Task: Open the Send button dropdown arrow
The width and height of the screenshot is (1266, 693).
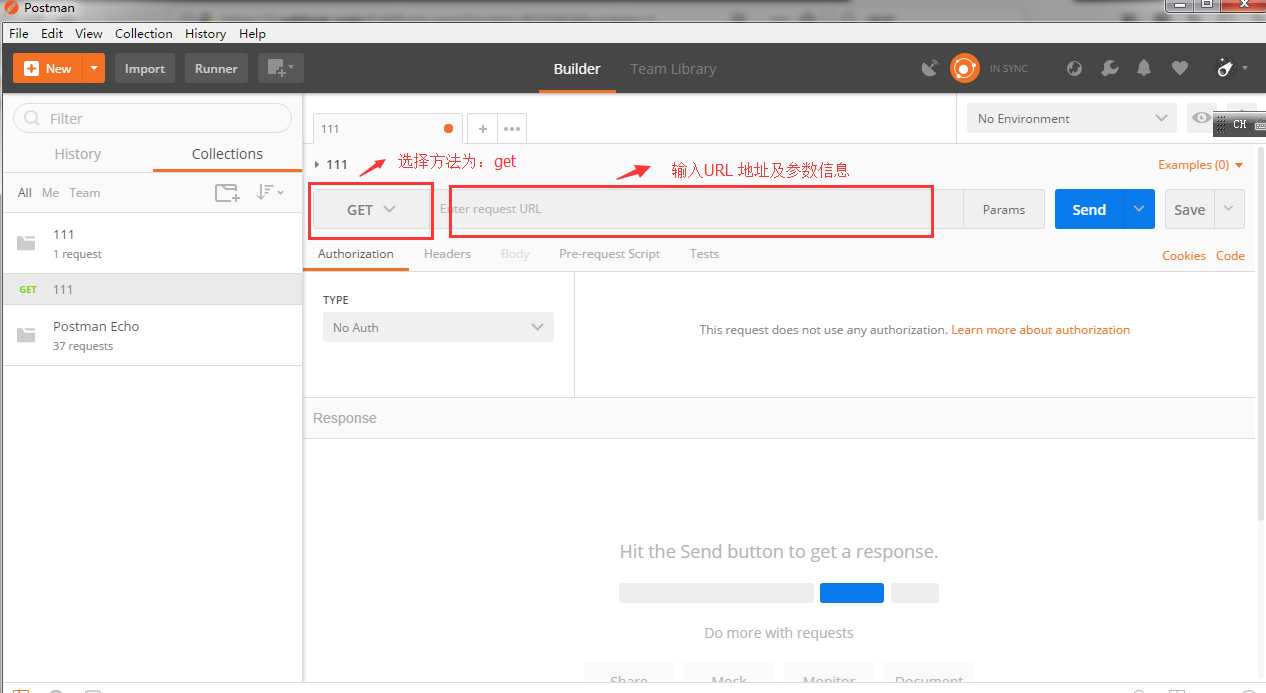Action: click(x=1139, y=209)
